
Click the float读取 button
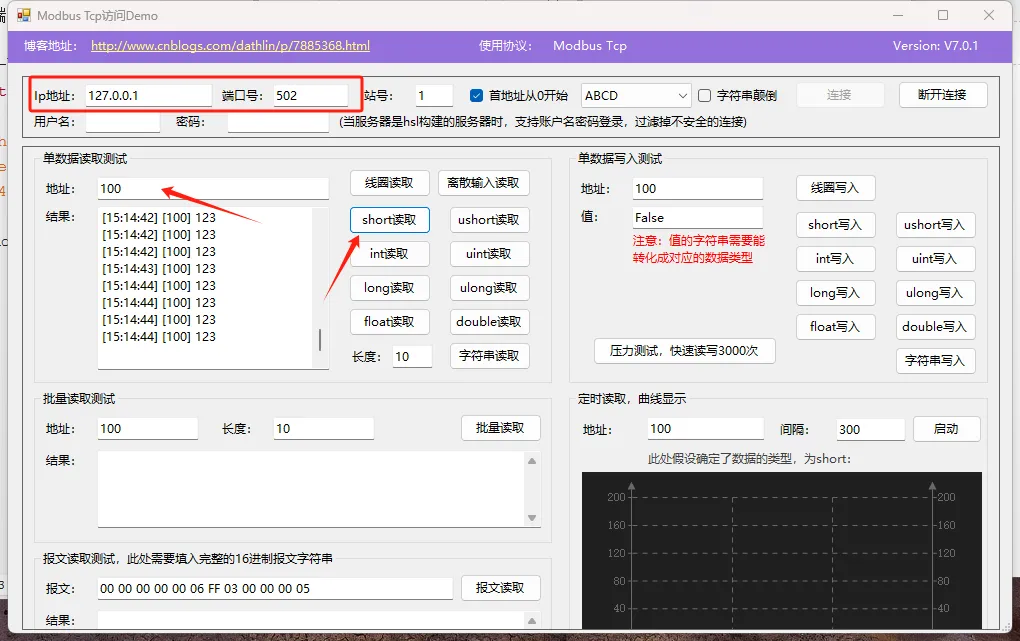390,321
